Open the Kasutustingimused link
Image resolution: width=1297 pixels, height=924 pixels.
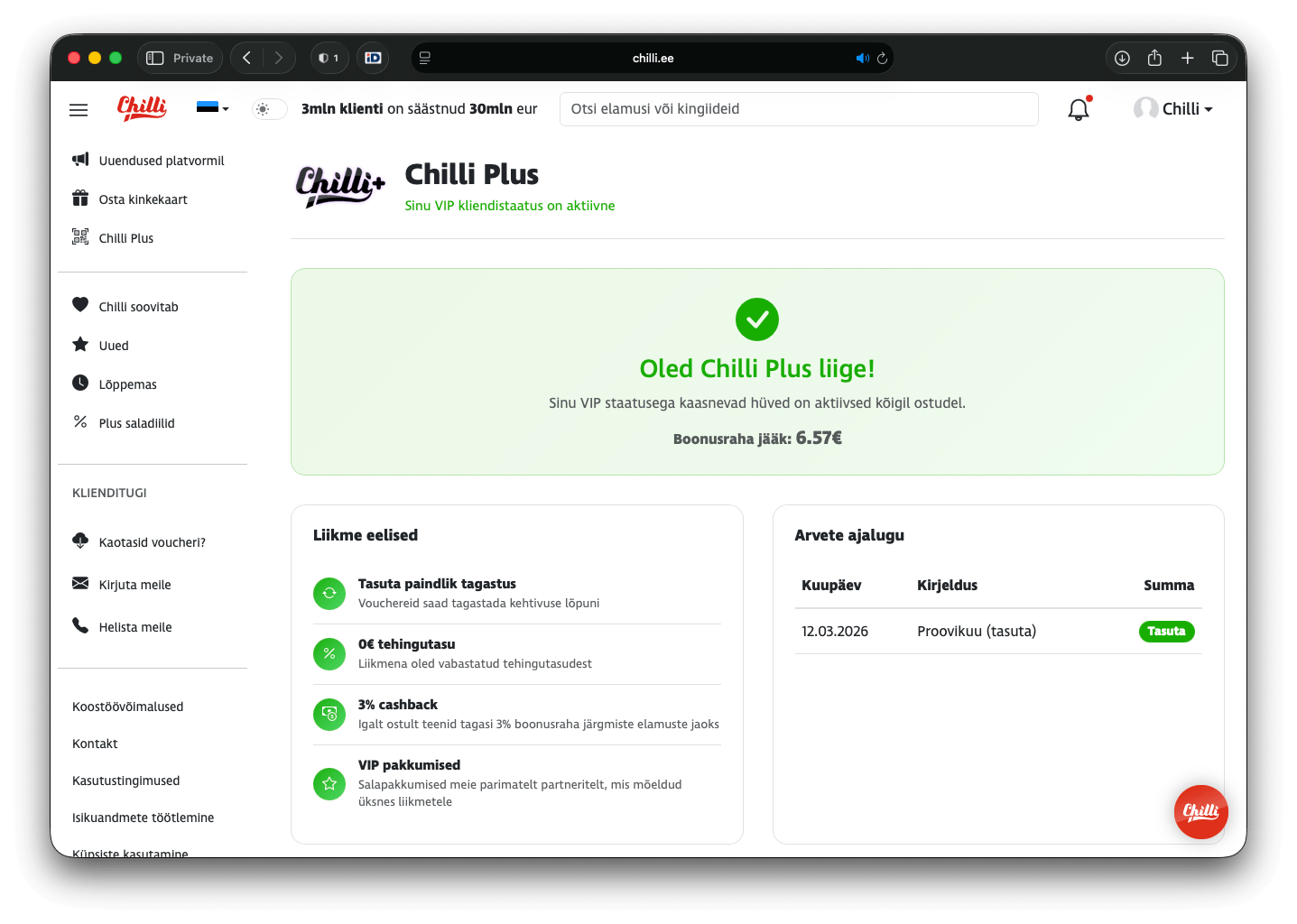(x=125, y=781)
